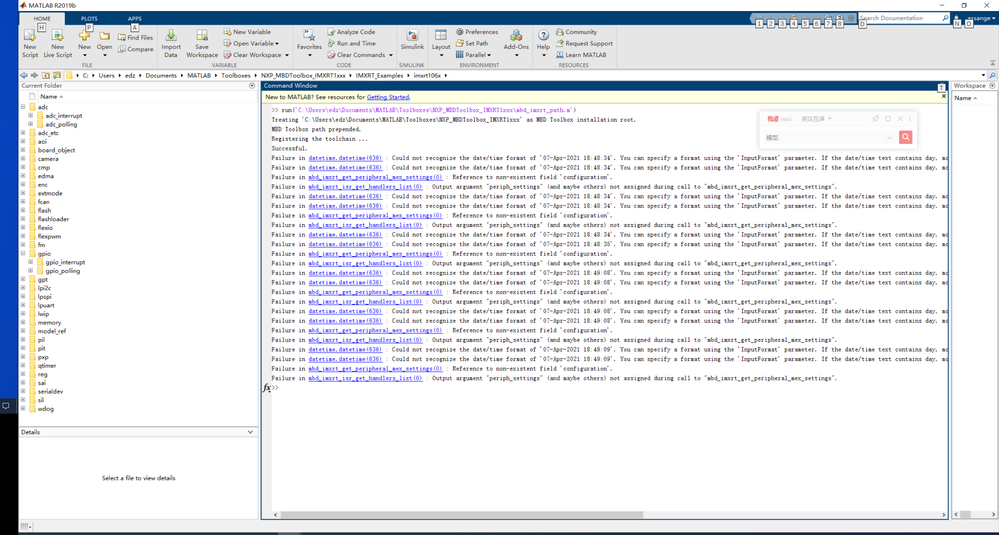This screenshot has width=999, height=535.
Task: Expand the adc_polling folder
Action: 31,124
